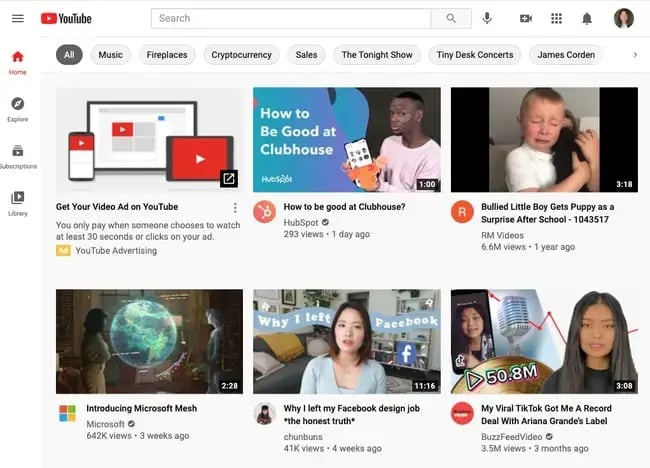Go to Explore in the sidebar
This screenshot has width=650, height=468.
[x=18, y=109]
